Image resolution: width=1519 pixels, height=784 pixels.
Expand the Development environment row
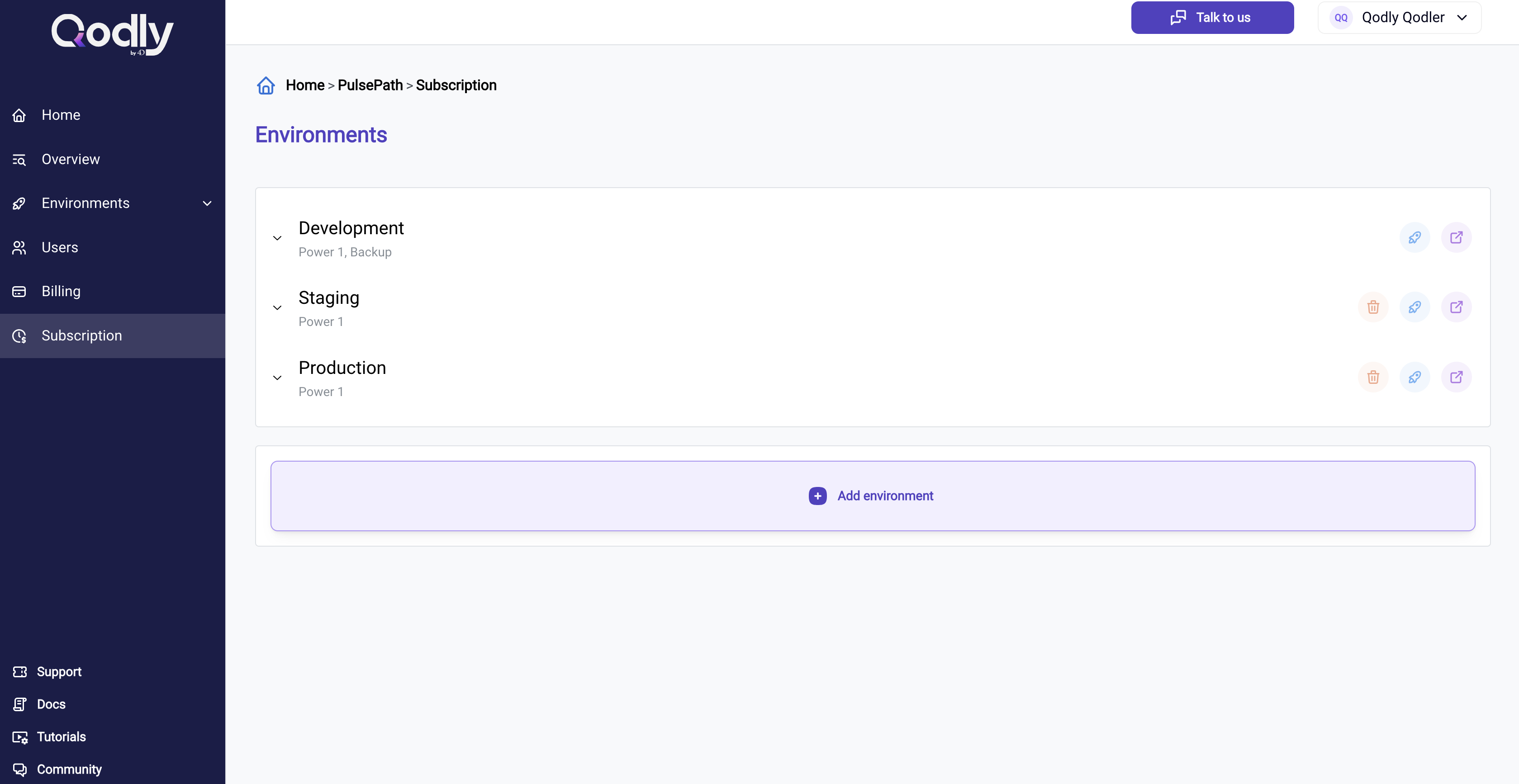[x=277, y=238]
